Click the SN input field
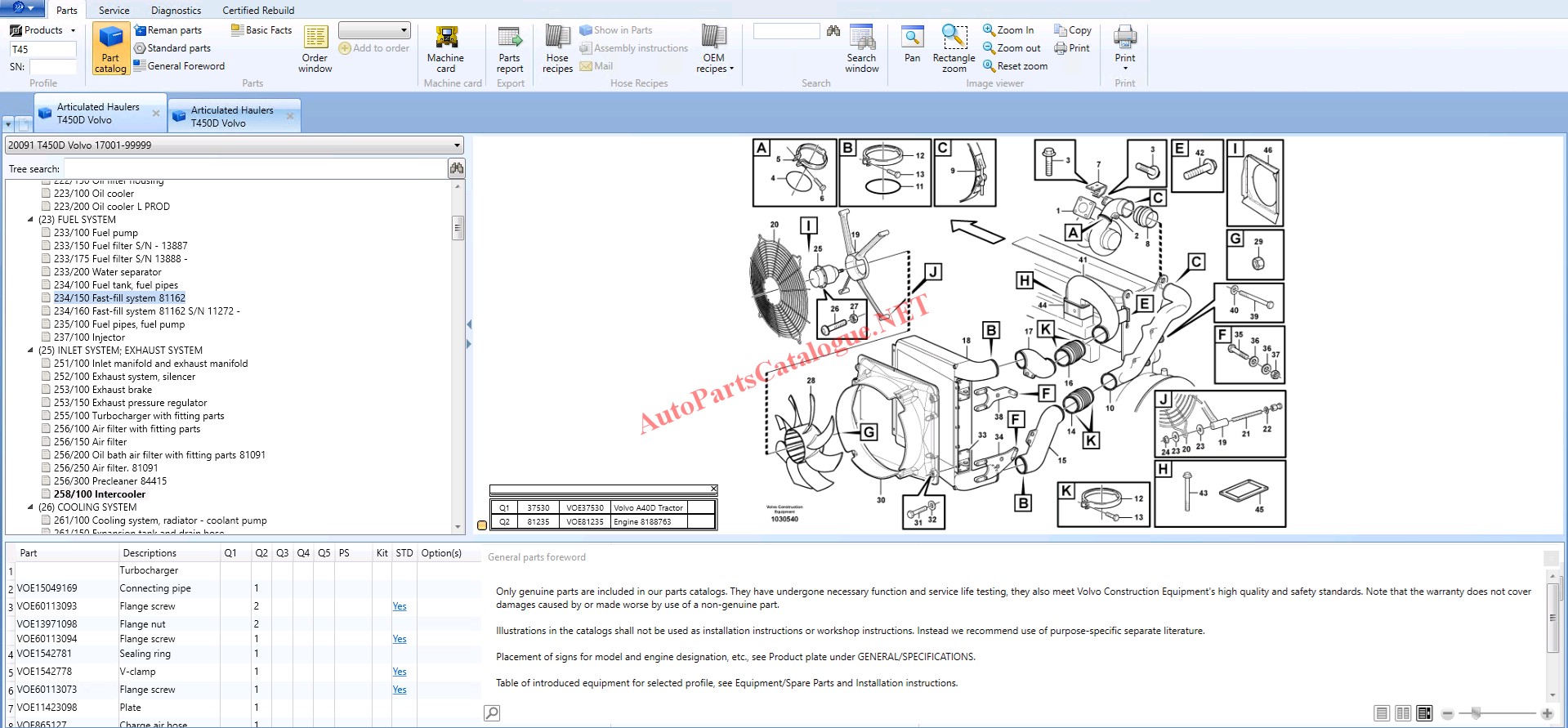Image resolution: width=1568 pixels, height=728 pixels. [x=52, y=67]
